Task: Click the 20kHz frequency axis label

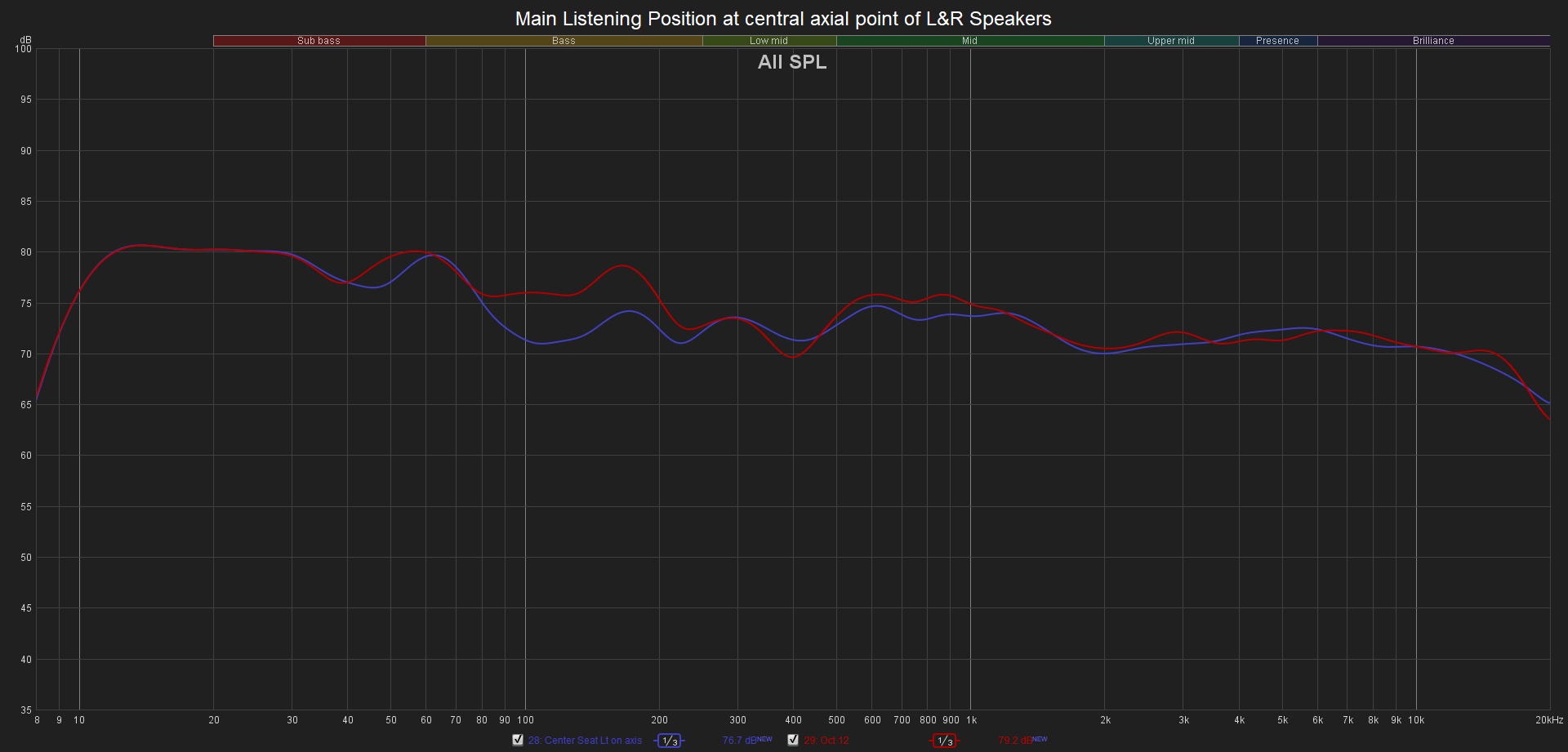Action: coord(1549,720)
